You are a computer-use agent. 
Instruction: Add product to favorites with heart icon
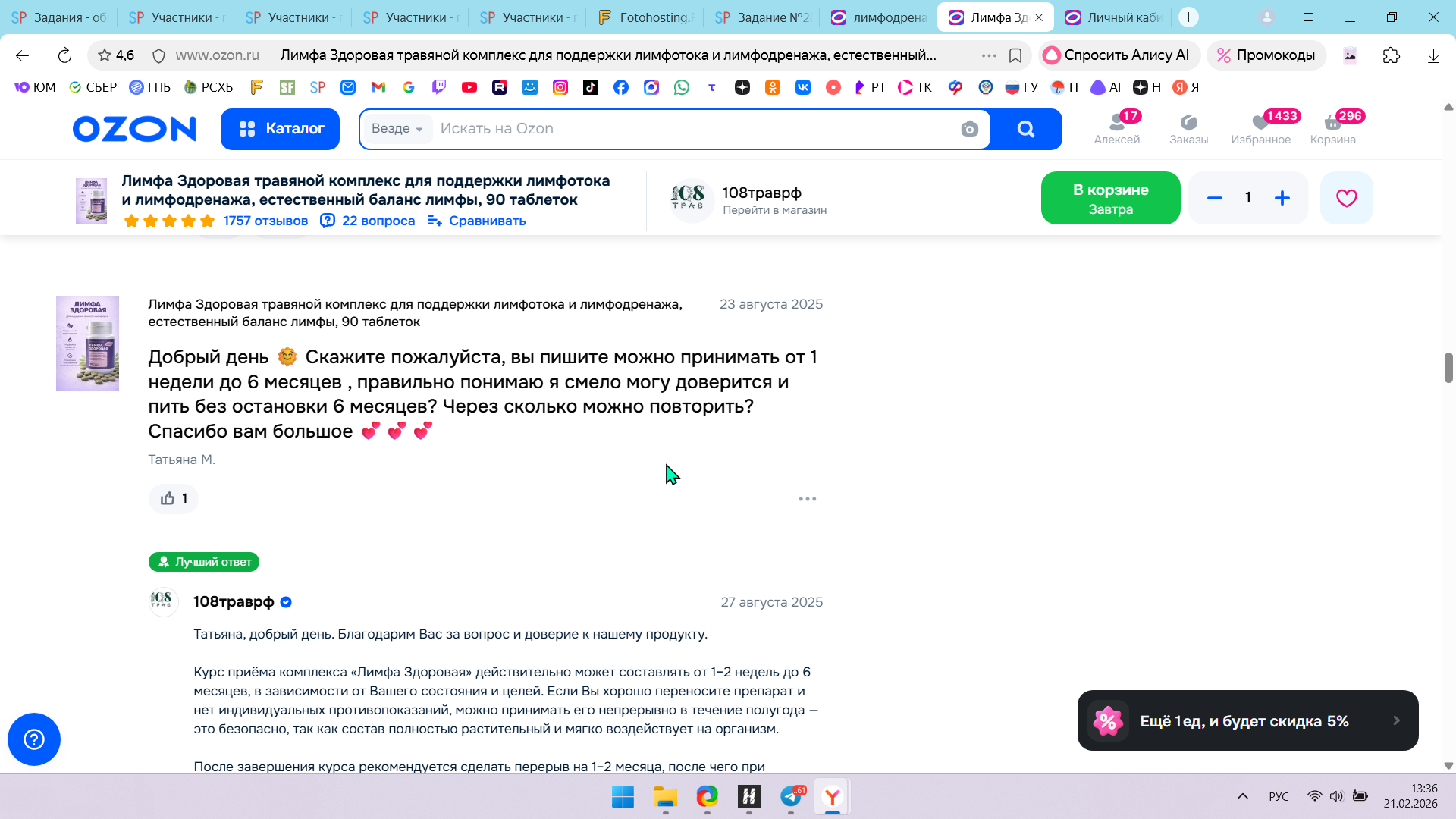1346,198
